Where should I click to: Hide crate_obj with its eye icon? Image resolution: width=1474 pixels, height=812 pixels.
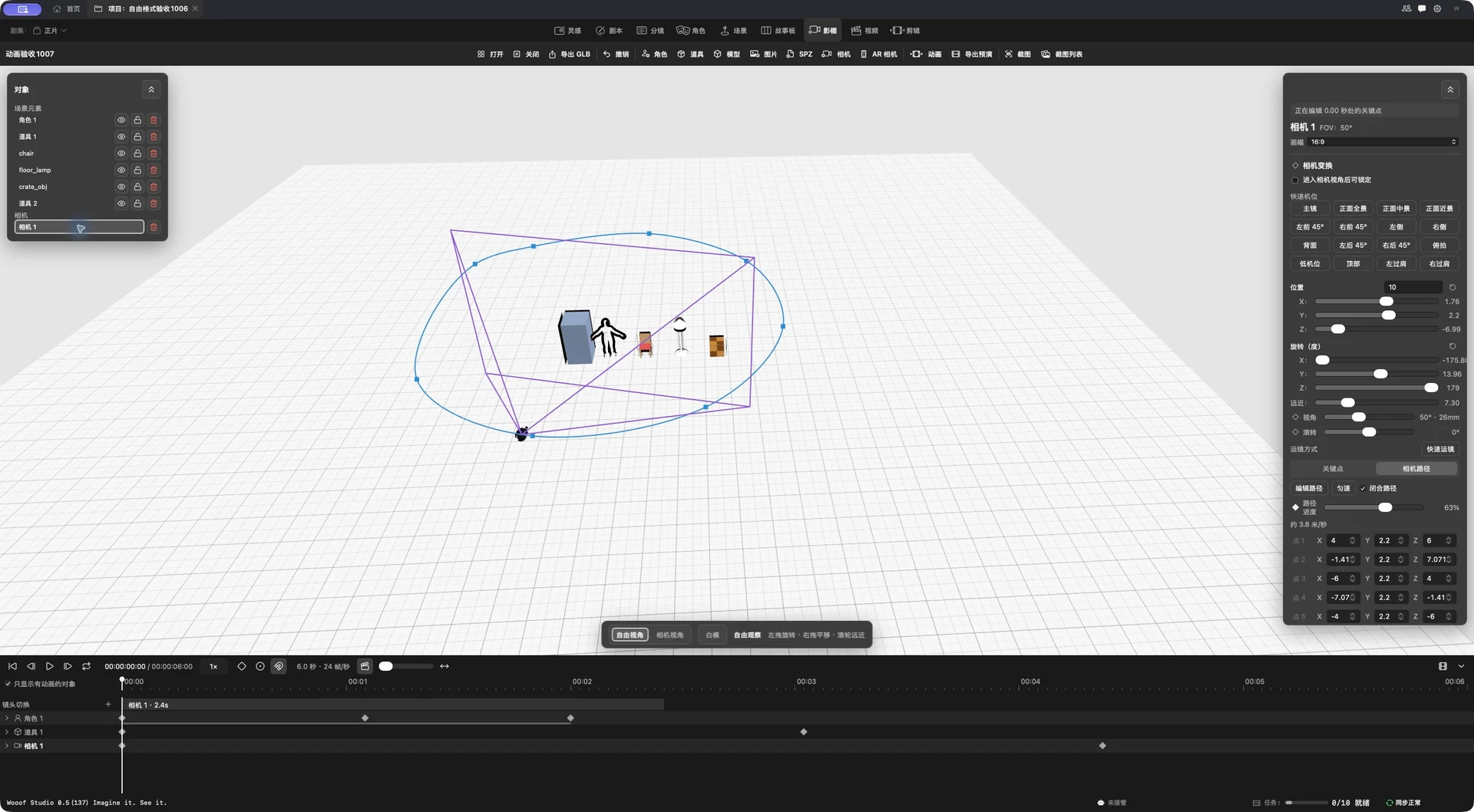tap(121, 187)
